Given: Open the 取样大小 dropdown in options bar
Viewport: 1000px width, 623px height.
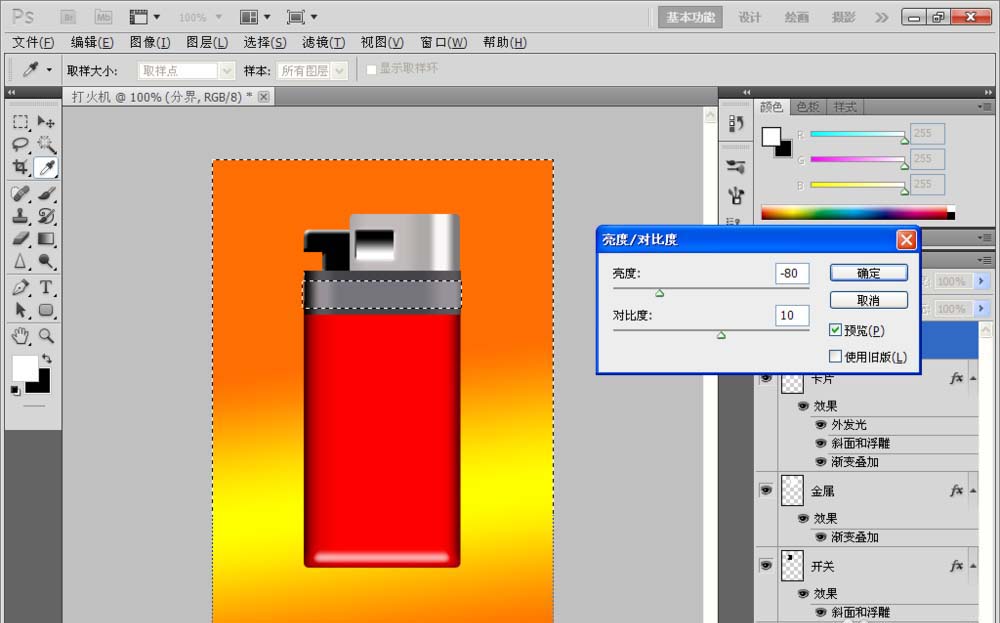Looking at the screenshot, I should tap(225, 70).
